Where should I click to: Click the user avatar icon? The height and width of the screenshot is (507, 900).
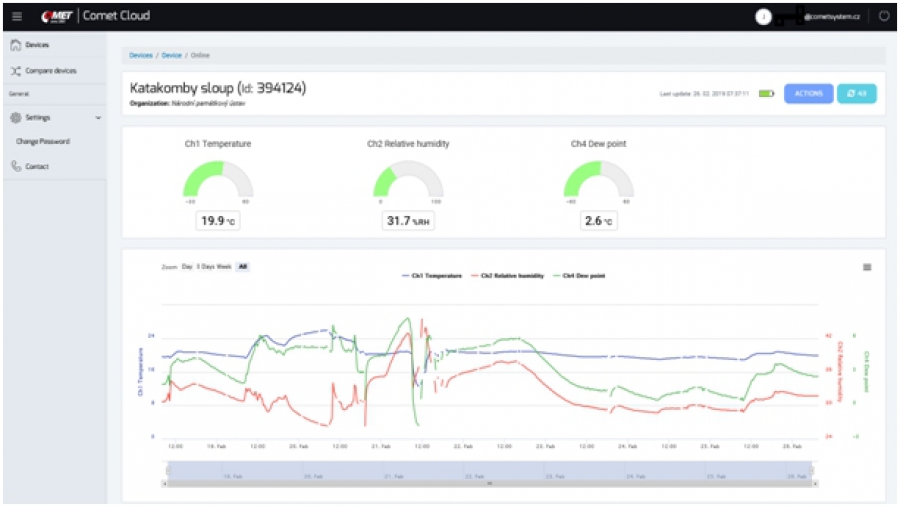[764, 16]
